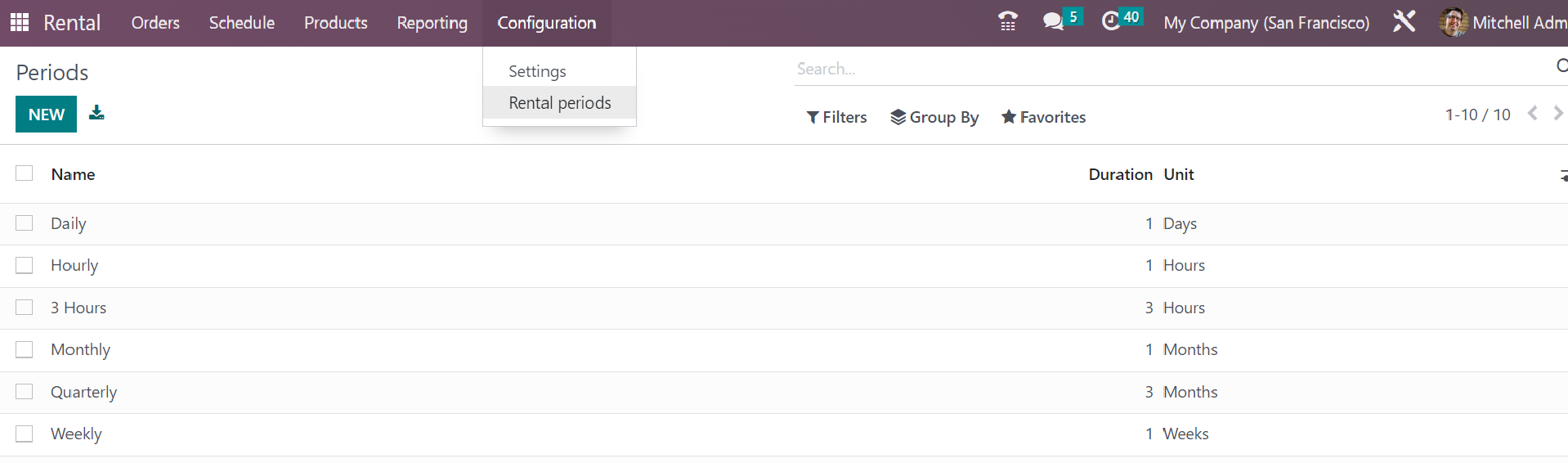Image resolution: width=1568 pixels, height=463 pixels.
Task: Open the activities clock icon
Action: [1111, 22]
